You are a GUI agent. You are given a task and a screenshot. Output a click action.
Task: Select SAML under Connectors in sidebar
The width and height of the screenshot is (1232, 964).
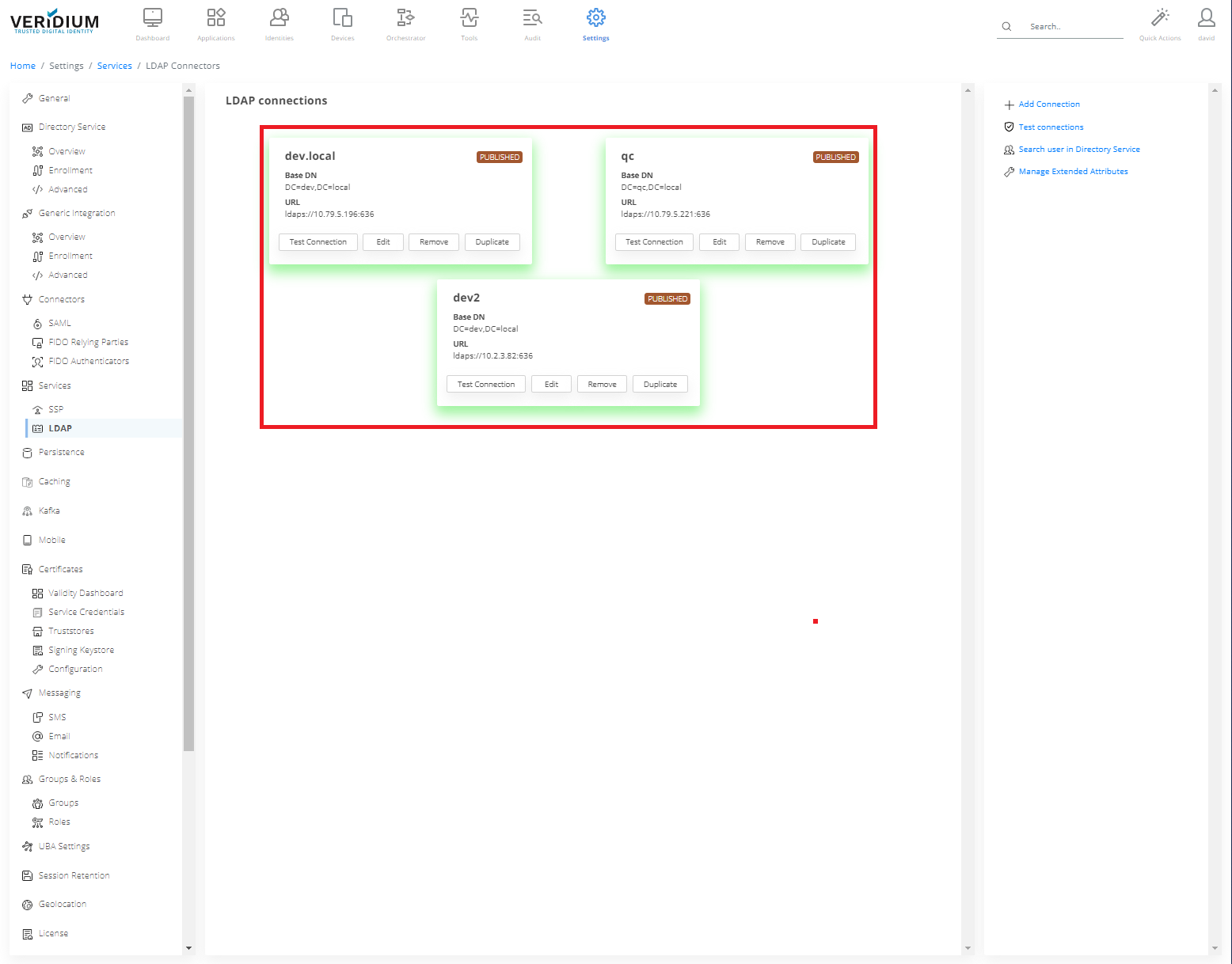[59, 323]
